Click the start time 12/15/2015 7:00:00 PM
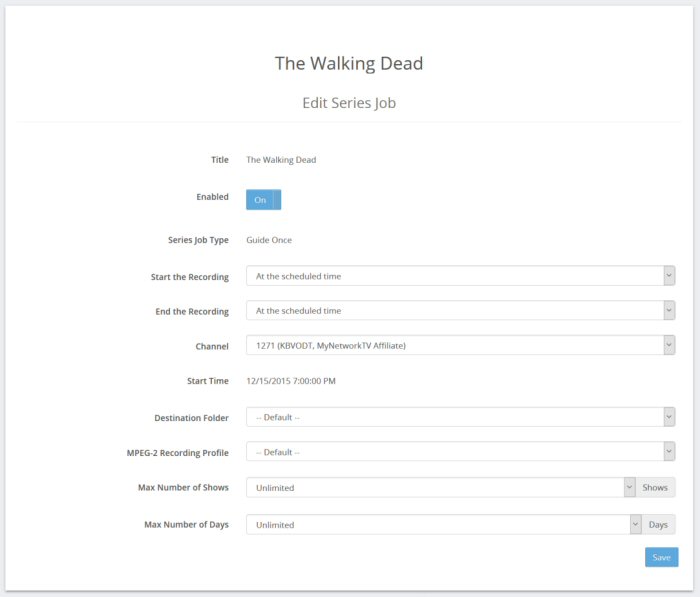 tap(291, 381)
